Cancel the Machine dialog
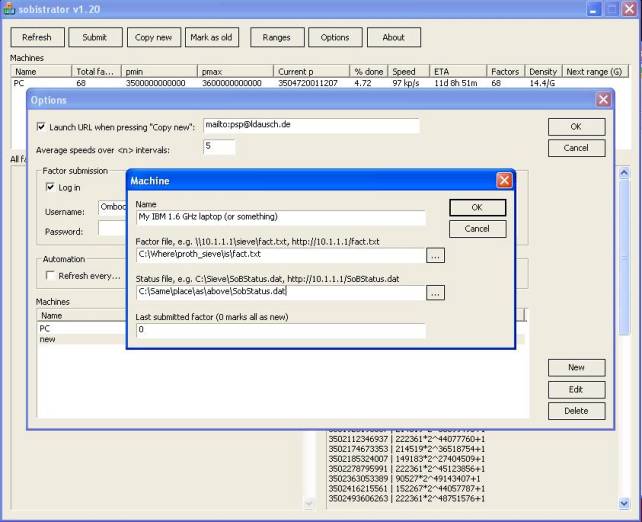Viewport: 642px width, 522px height. point(477,229)
